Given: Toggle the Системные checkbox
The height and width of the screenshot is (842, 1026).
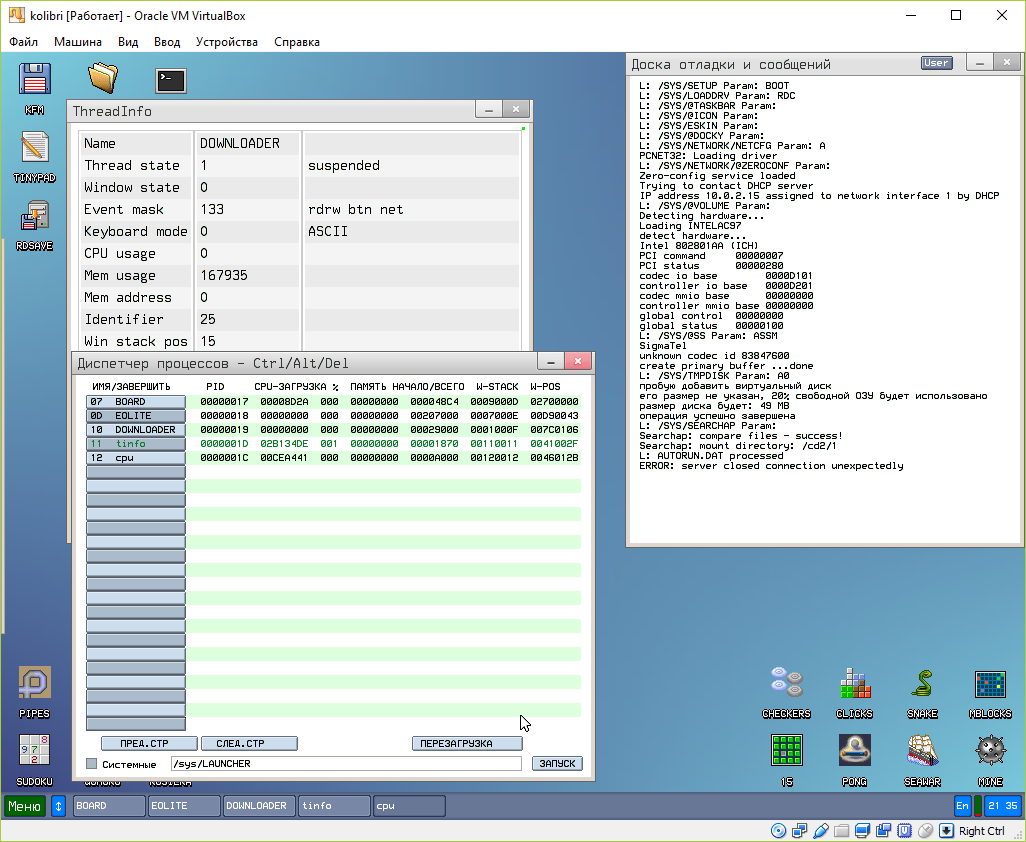Looking at the screenshot, I should pos(92,764).
